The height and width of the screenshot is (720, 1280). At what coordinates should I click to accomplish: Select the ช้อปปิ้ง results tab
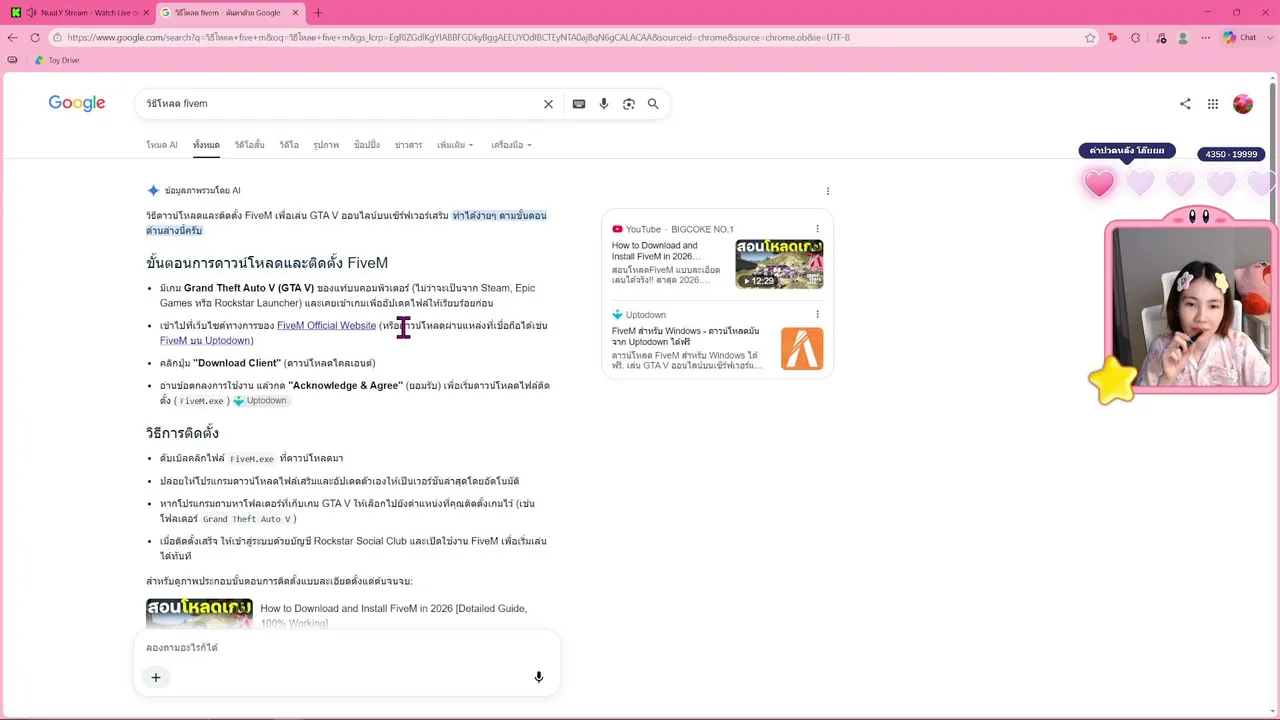coord(367,145)
